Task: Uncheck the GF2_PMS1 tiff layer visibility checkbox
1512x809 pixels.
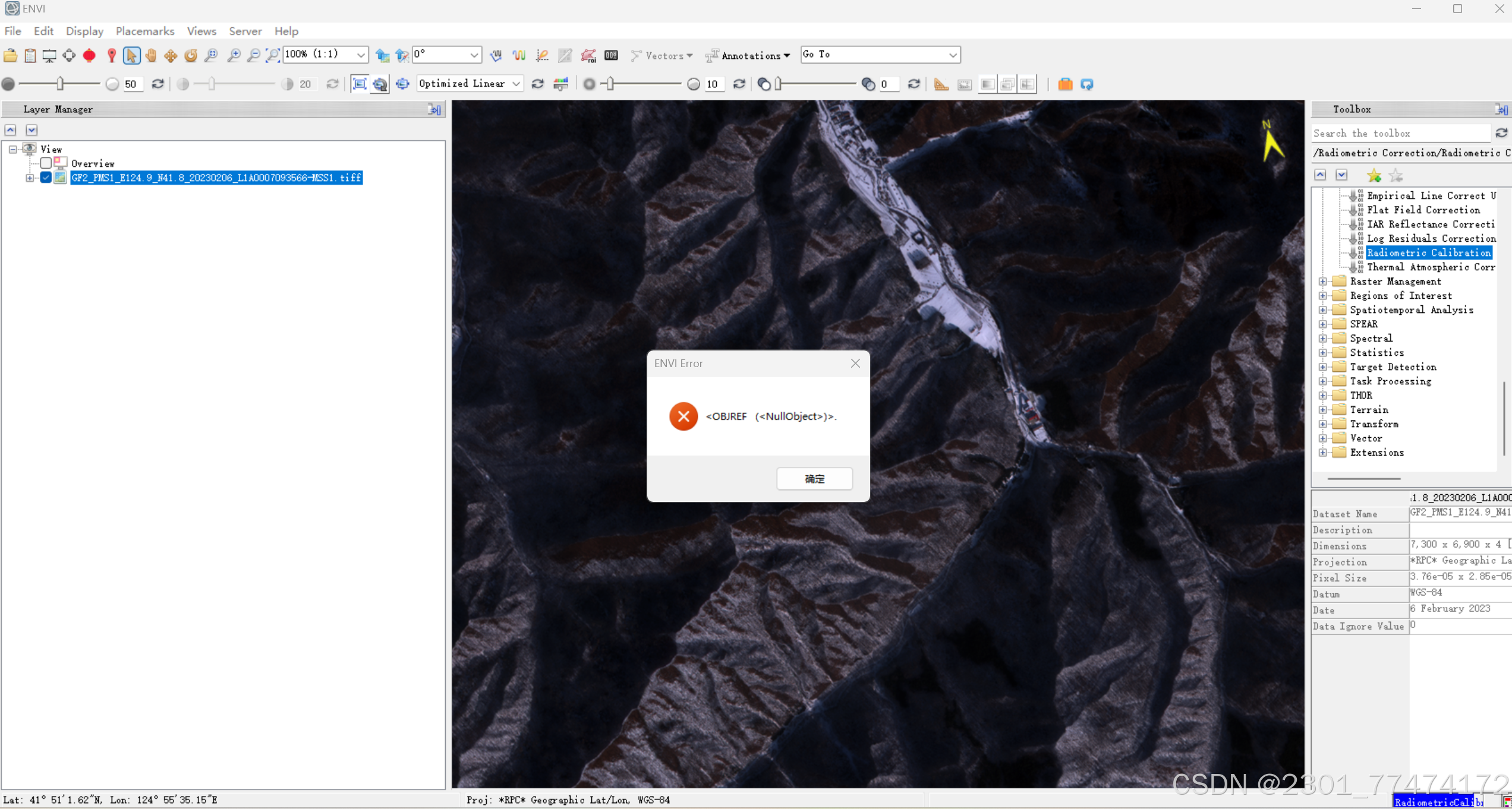Action: (46, 178)
